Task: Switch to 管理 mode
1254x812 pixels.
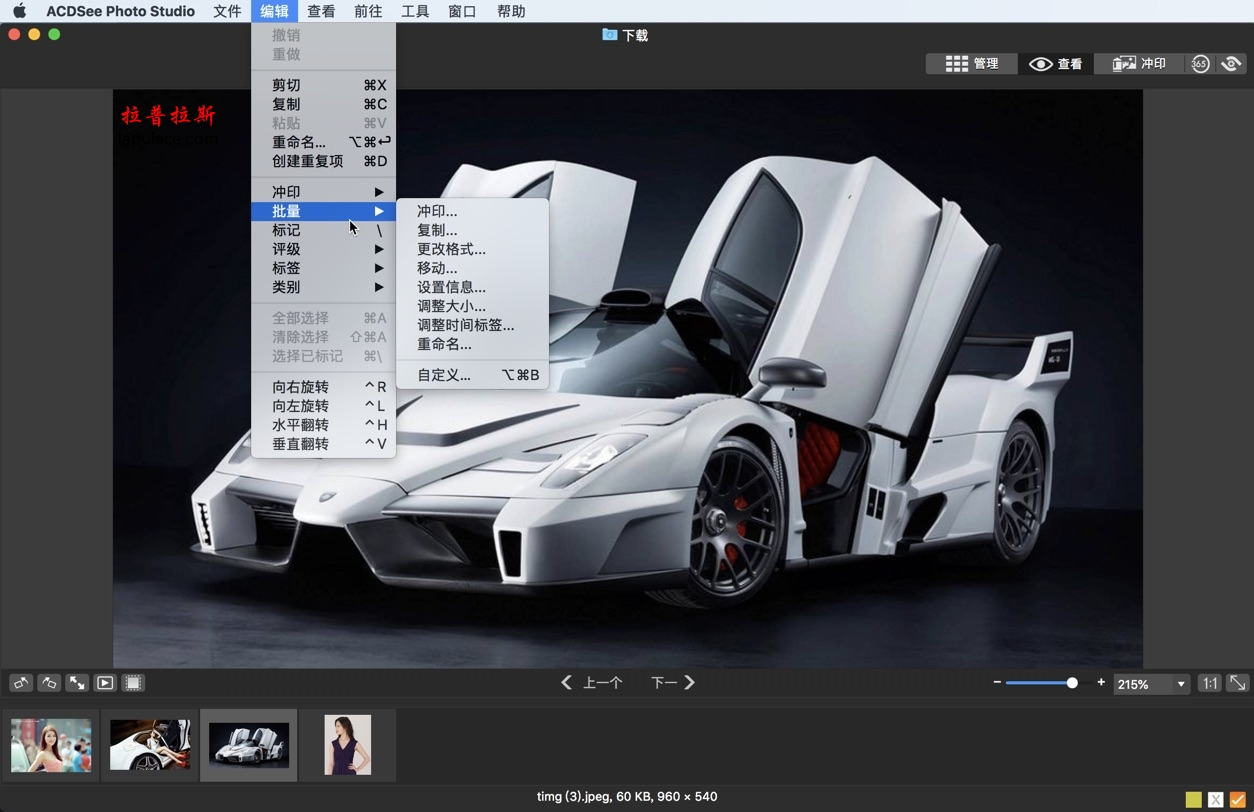Action: (970, 63)
